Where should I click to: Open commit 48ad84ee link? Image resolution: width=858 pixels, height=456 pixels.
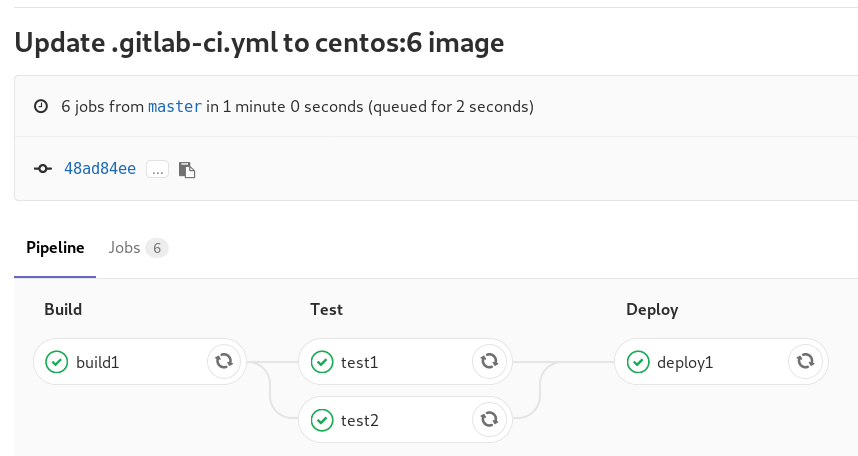click(x=100, y=169)
